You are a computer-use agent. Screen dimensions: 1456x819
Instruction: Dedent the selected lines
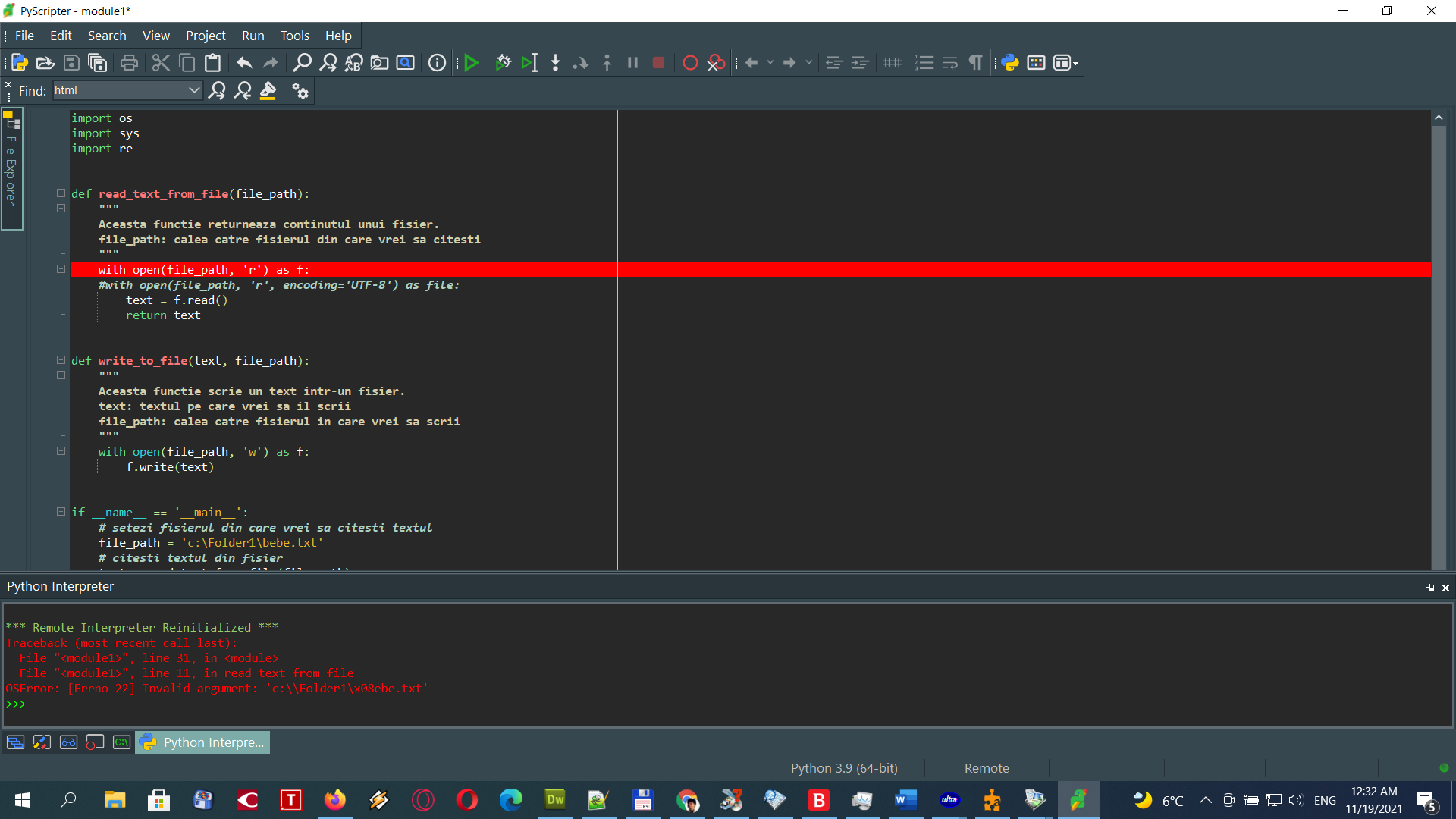[x=834, y=63]
